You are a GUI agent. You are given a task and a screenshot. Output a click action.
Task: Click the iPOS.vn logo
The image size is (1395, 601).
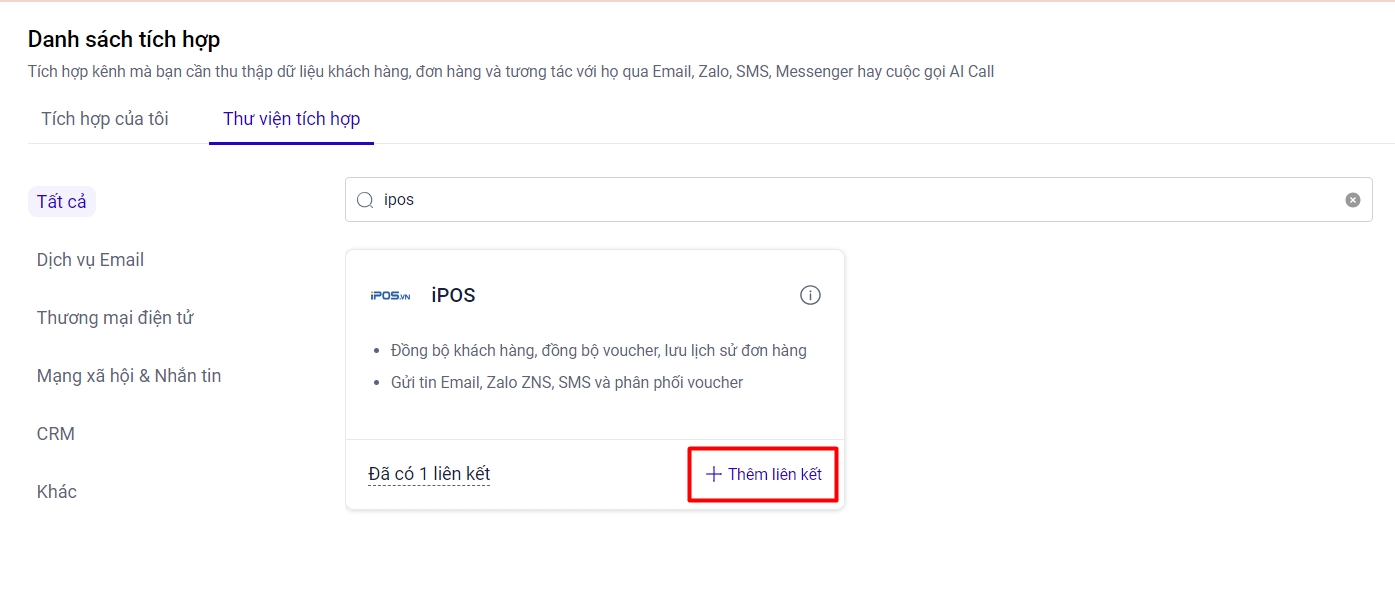click(x=390, y=296)
